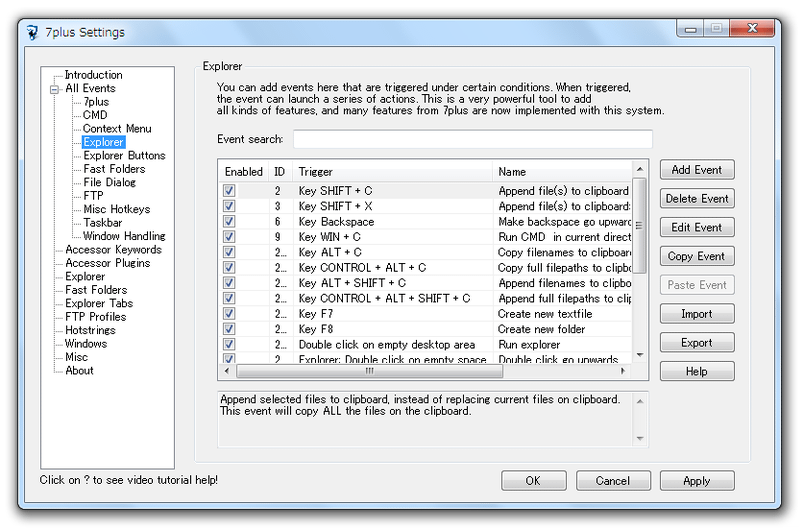Collapse the All Events tree node

pos(54,89)
